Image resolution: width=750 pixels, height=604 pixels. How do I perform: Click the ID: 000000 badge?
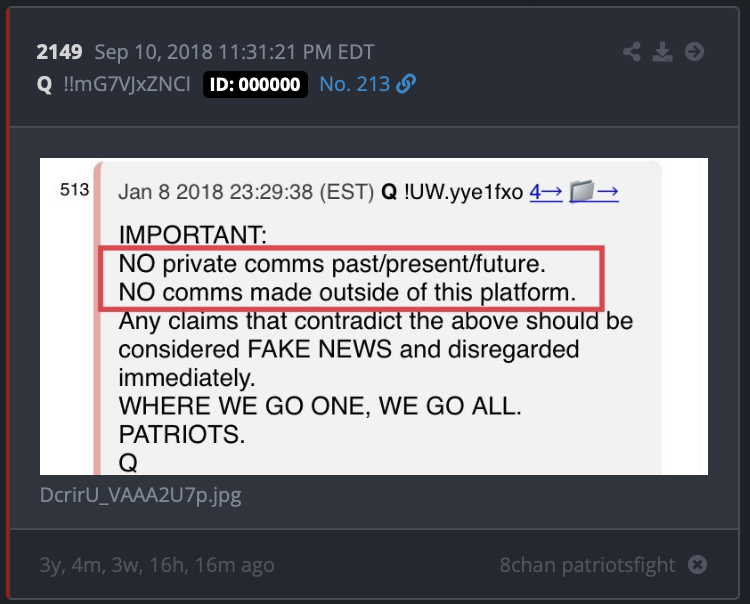click(x=255, y=85)
